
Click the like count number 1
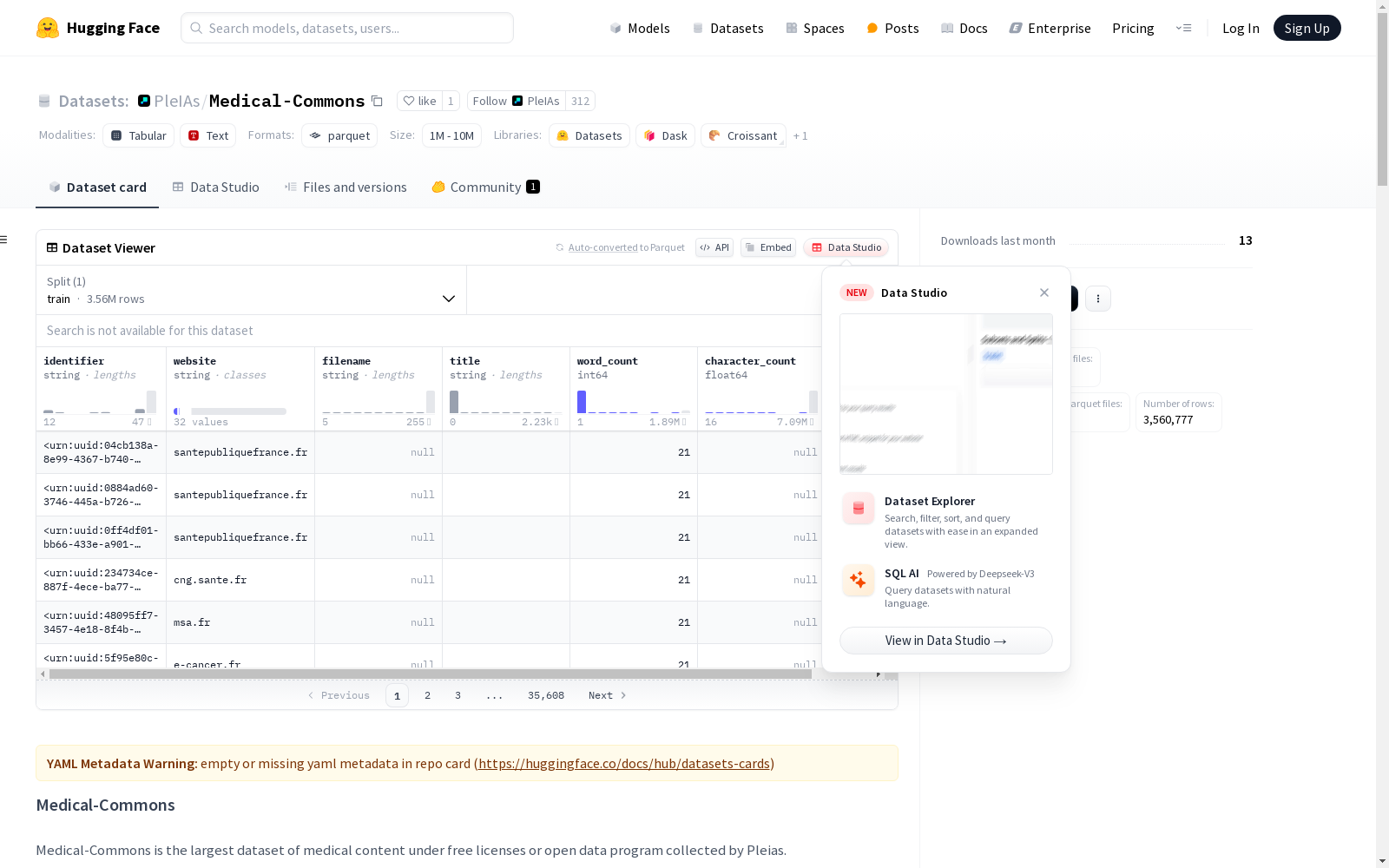tap(451, 101)
